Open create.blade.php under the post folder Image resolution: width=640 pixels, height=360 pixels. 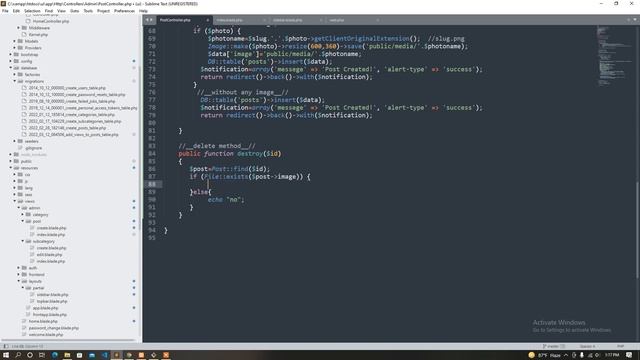tap(51, 228)
